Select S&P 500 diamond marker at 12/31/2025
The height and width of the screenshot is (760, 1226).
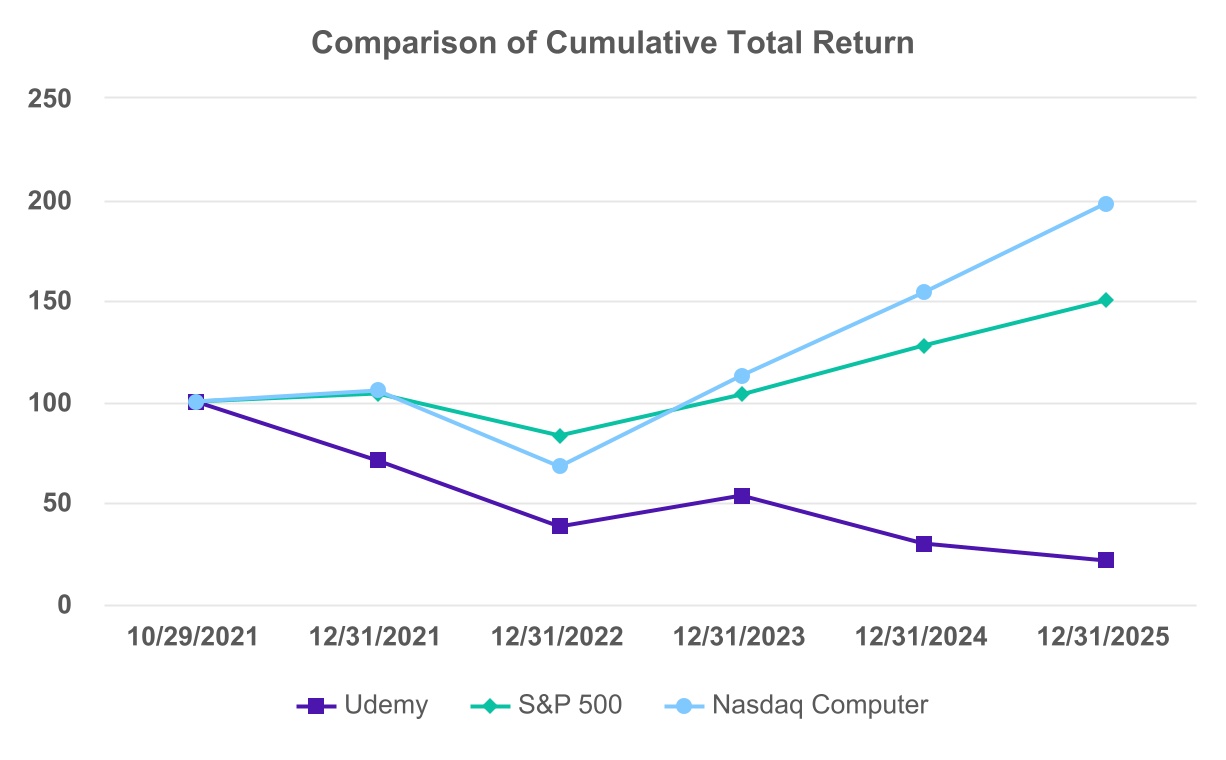coord(1106,300)
